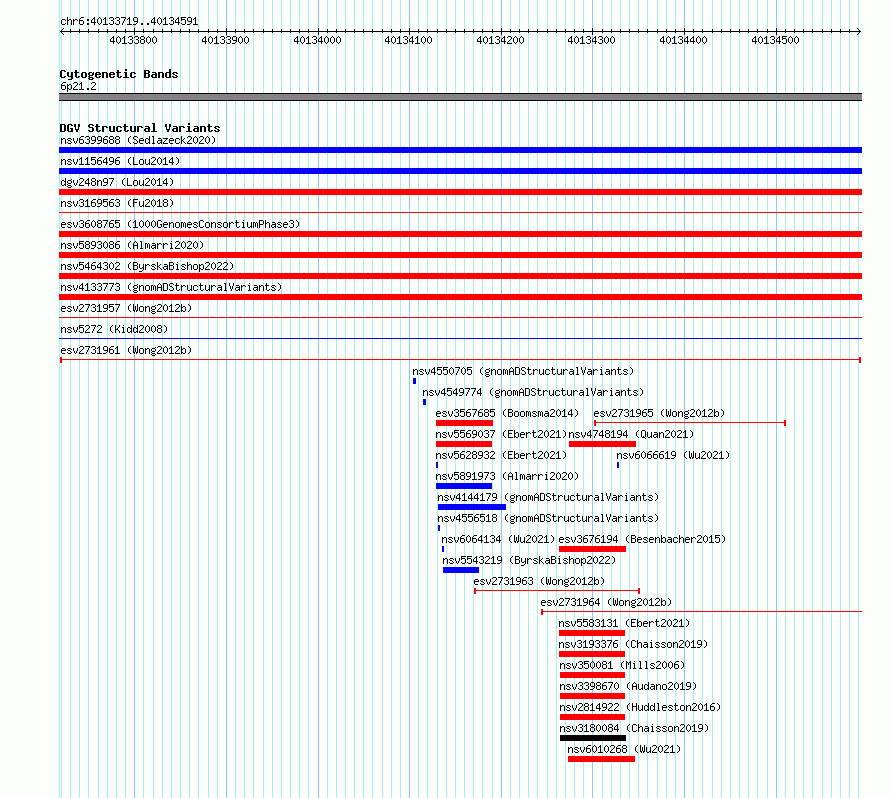Open nsv4550705 (gnomADStructuralVariants) label

523,371
